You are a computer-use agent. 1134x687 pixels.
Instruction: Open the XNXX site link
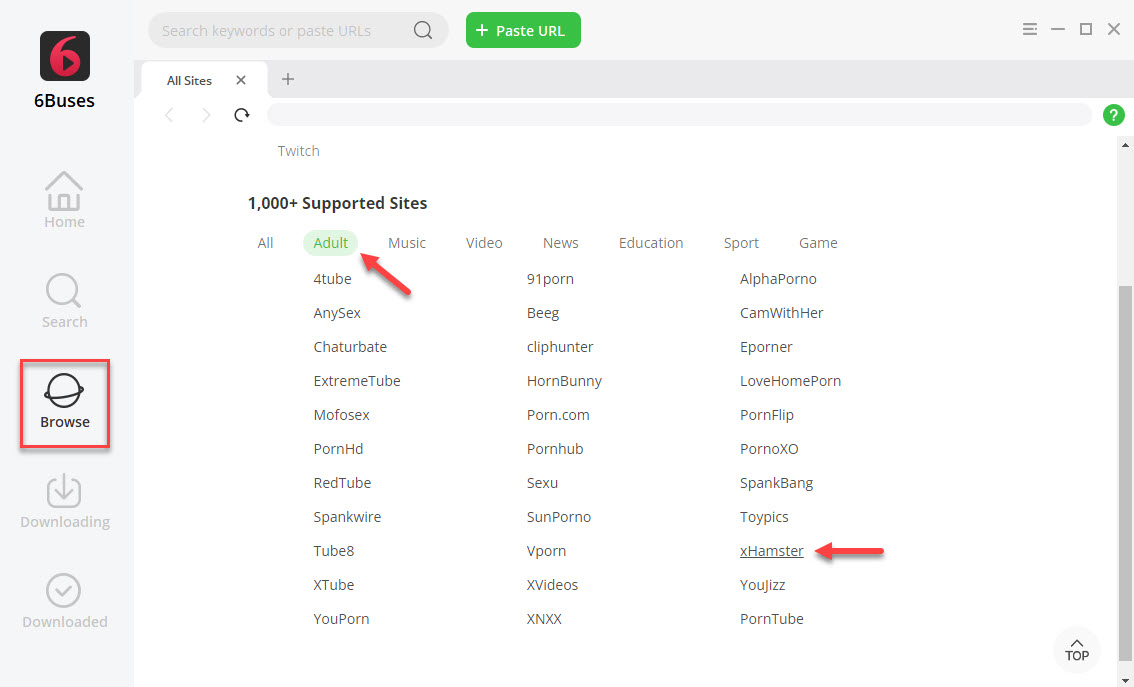point(544,619)
